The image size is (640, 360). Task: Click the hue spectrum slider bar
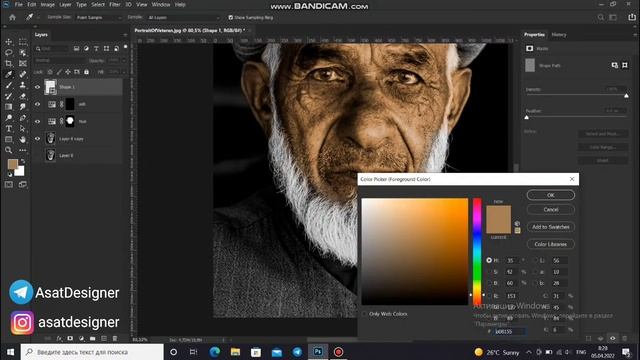[477, 251]
